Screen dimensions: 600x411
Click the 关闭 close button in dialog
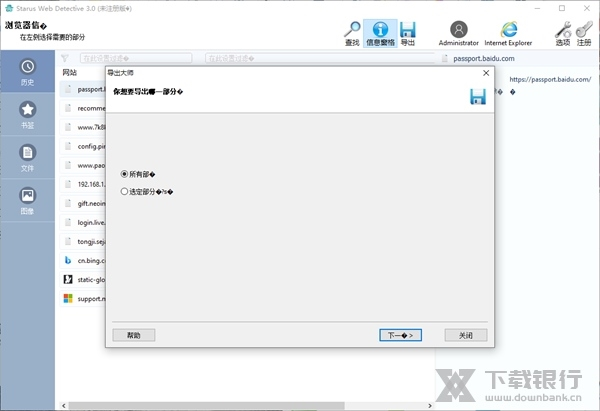(x=466, y=335)
